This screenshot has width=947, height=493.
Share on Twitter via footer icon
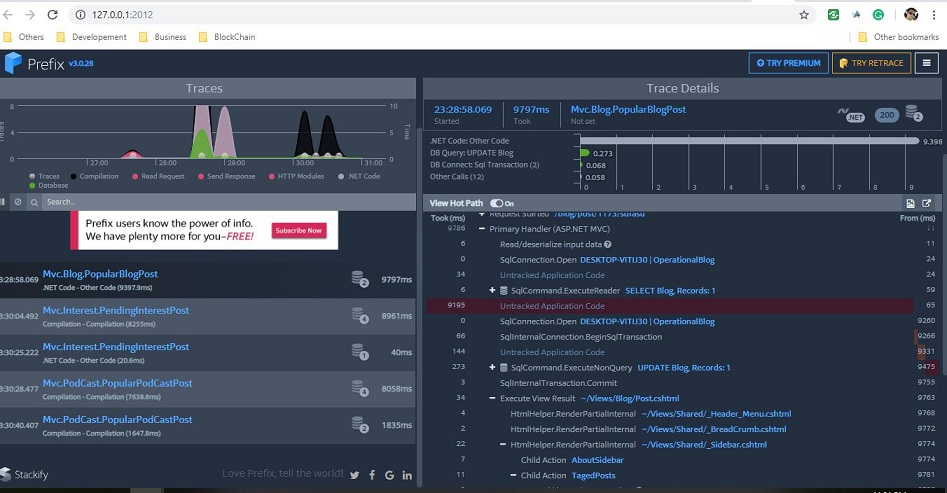(355, 475)
